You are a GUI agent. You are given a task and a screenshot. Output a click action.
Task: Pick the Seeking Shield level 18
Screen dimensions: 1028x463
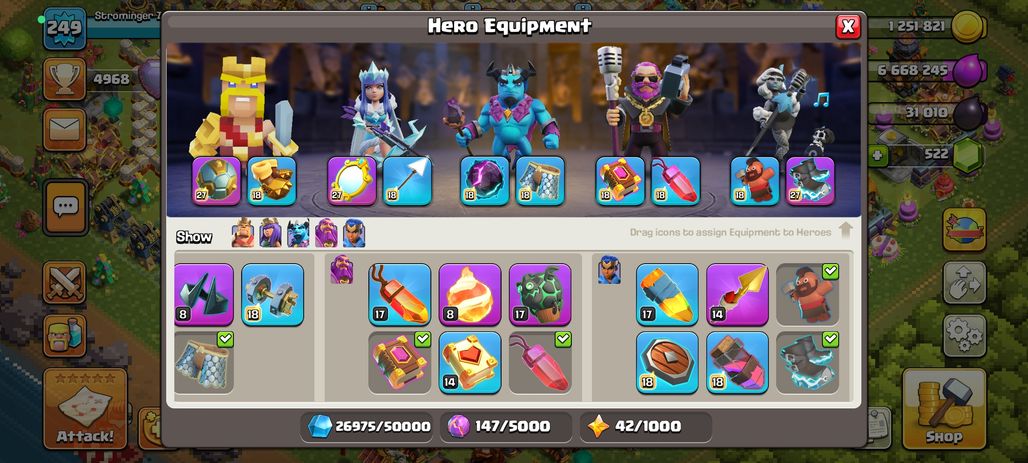click(667, 363)
